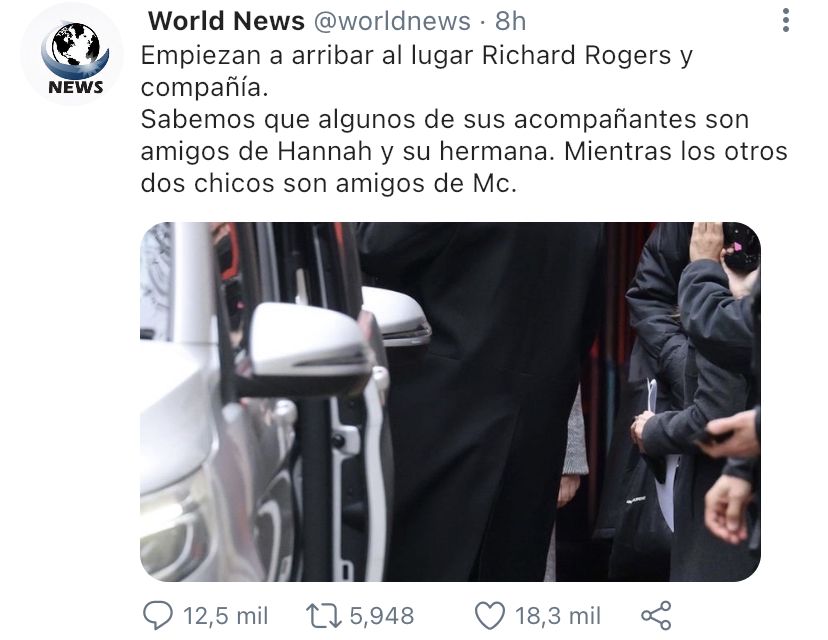Open the World News profile avatar
The height and width of the screenshot is (640, 828).
(72, 53)
